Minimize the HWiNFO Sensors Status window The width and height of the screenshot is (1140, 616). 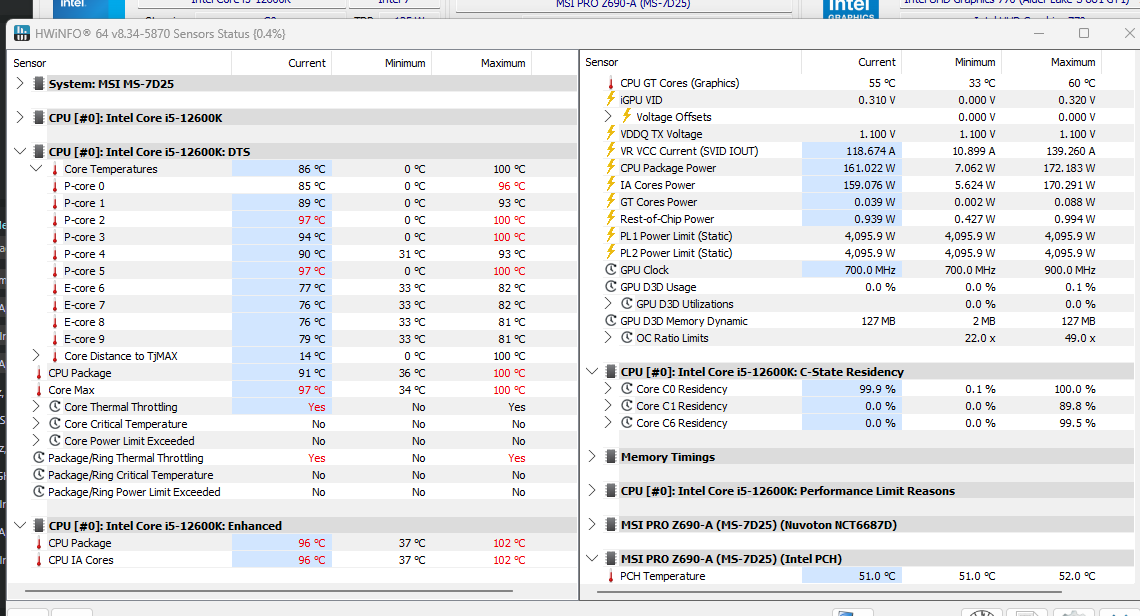[1039, 33]
